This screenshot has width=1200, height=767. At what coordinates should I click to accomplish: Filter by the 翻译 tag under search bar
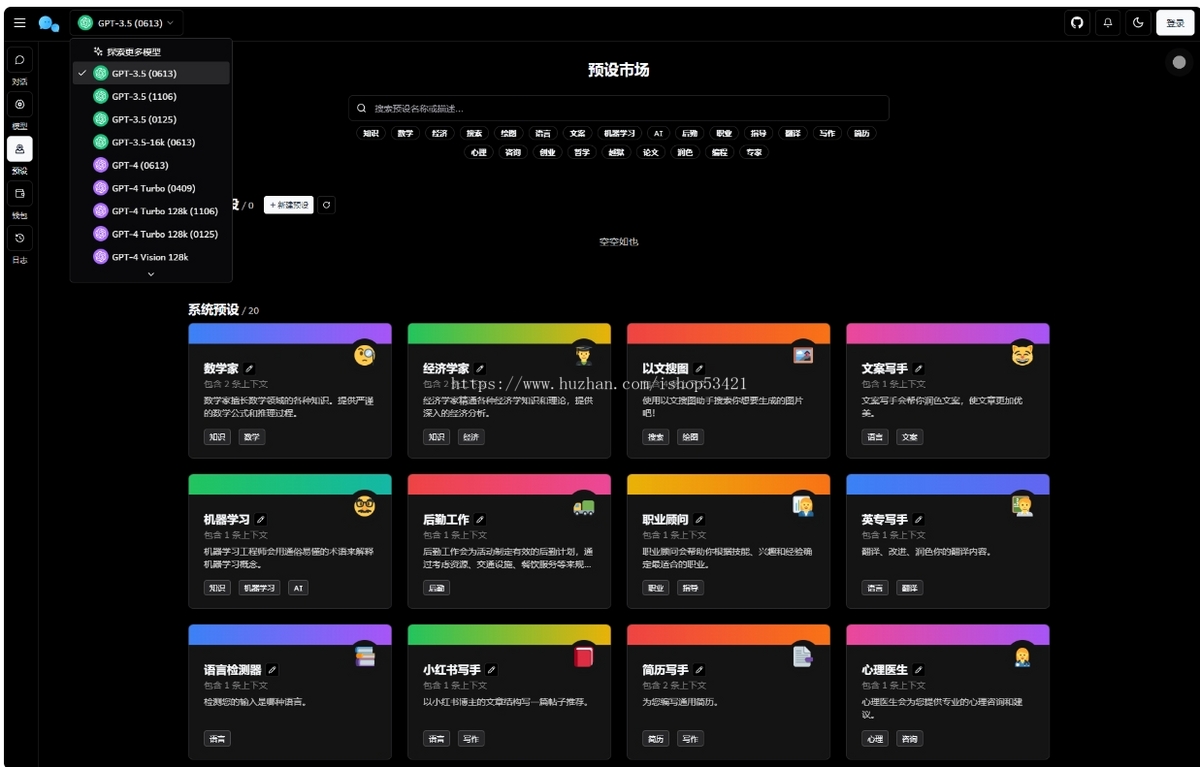tap(792, 133)
